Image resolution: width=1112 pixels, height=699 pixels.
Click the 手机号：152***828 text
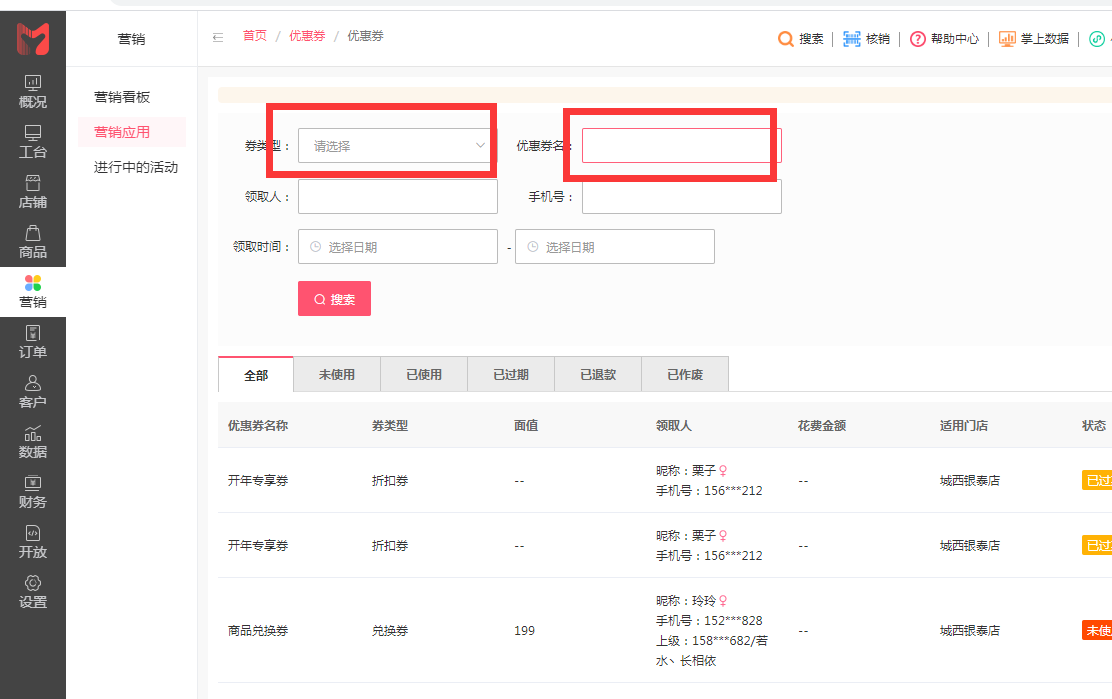coord(709,620)
